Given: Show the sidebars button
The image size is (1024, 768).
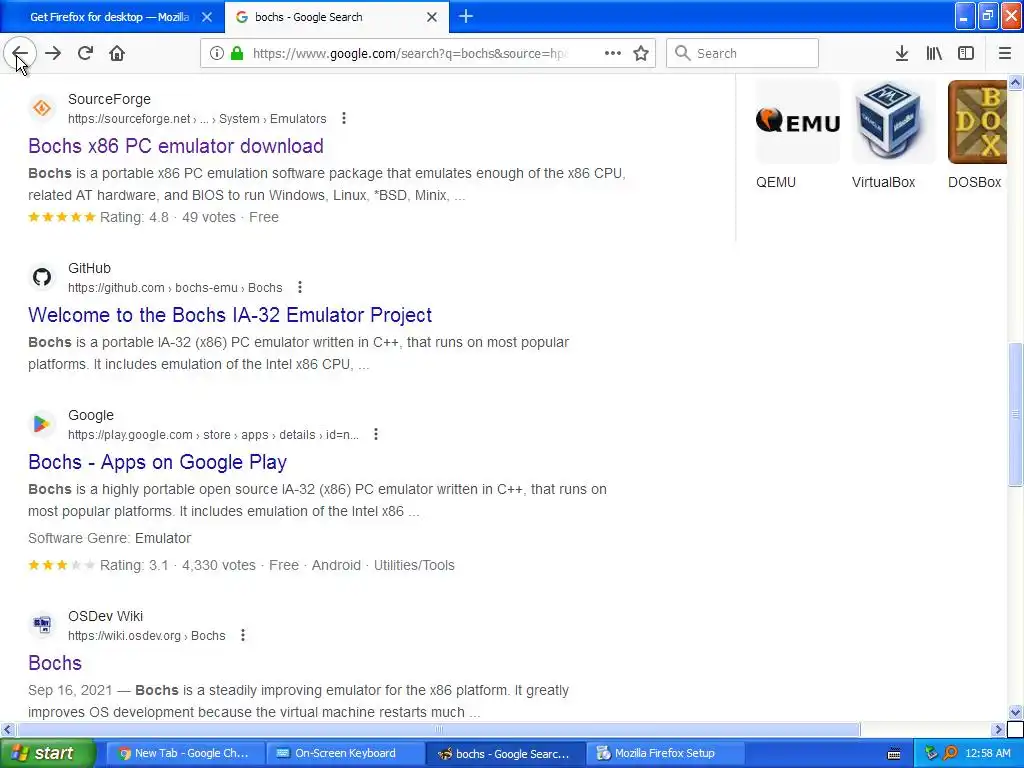Looking at the screenshot, I should (x=966, y=54).
